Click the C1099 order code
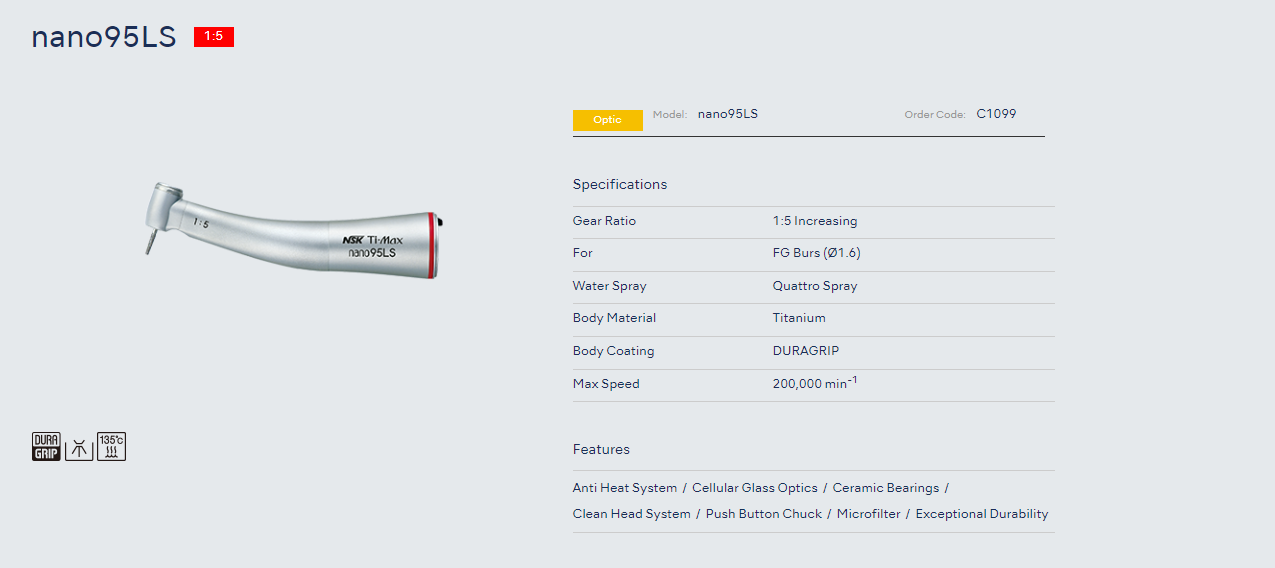 (x=996, y=114)
